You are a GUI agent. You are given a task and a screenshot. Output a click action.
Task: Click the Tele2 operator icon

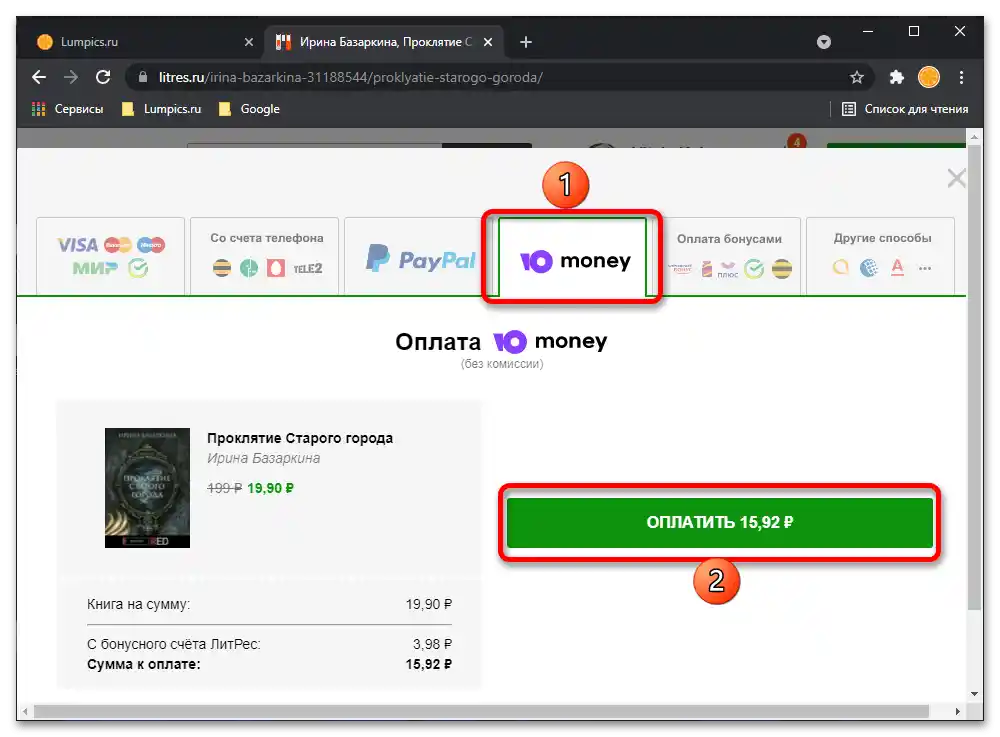[307, 268]
